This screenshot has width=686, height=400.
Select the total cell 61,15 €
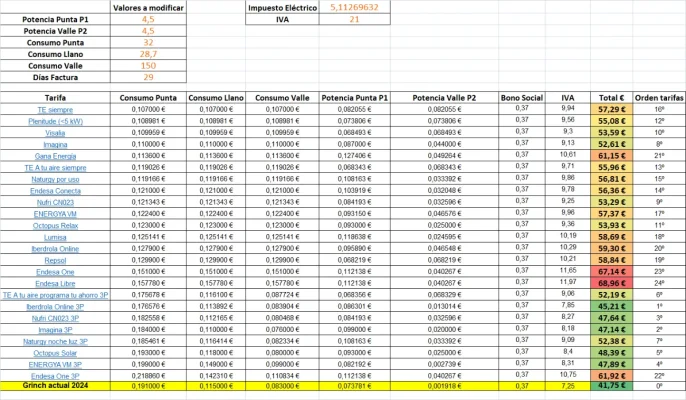(611, 156)
